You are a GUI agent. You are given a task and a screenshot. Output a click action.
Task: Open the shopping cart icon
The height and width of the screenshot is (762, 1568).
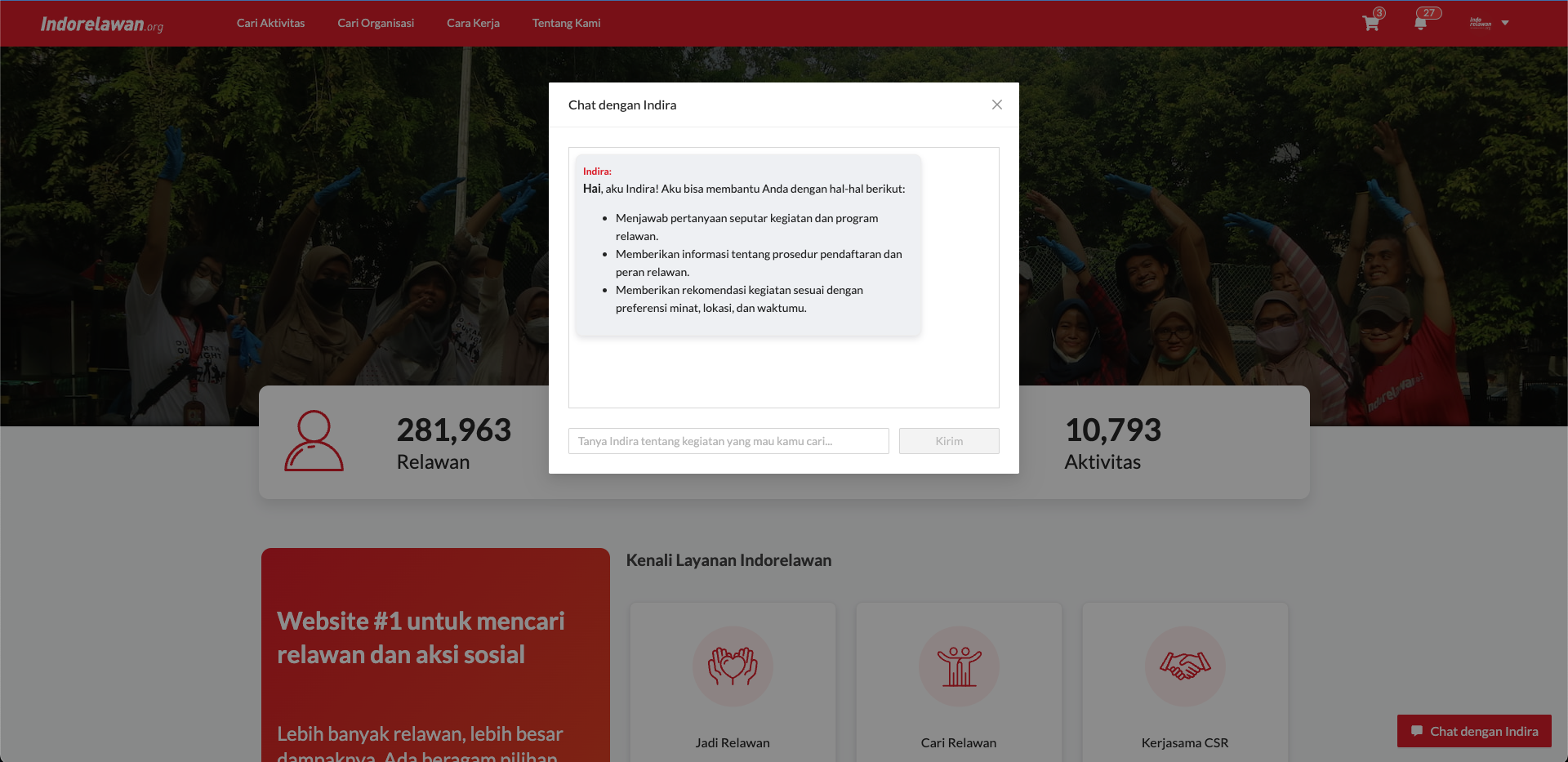[x=1370, y=23]
